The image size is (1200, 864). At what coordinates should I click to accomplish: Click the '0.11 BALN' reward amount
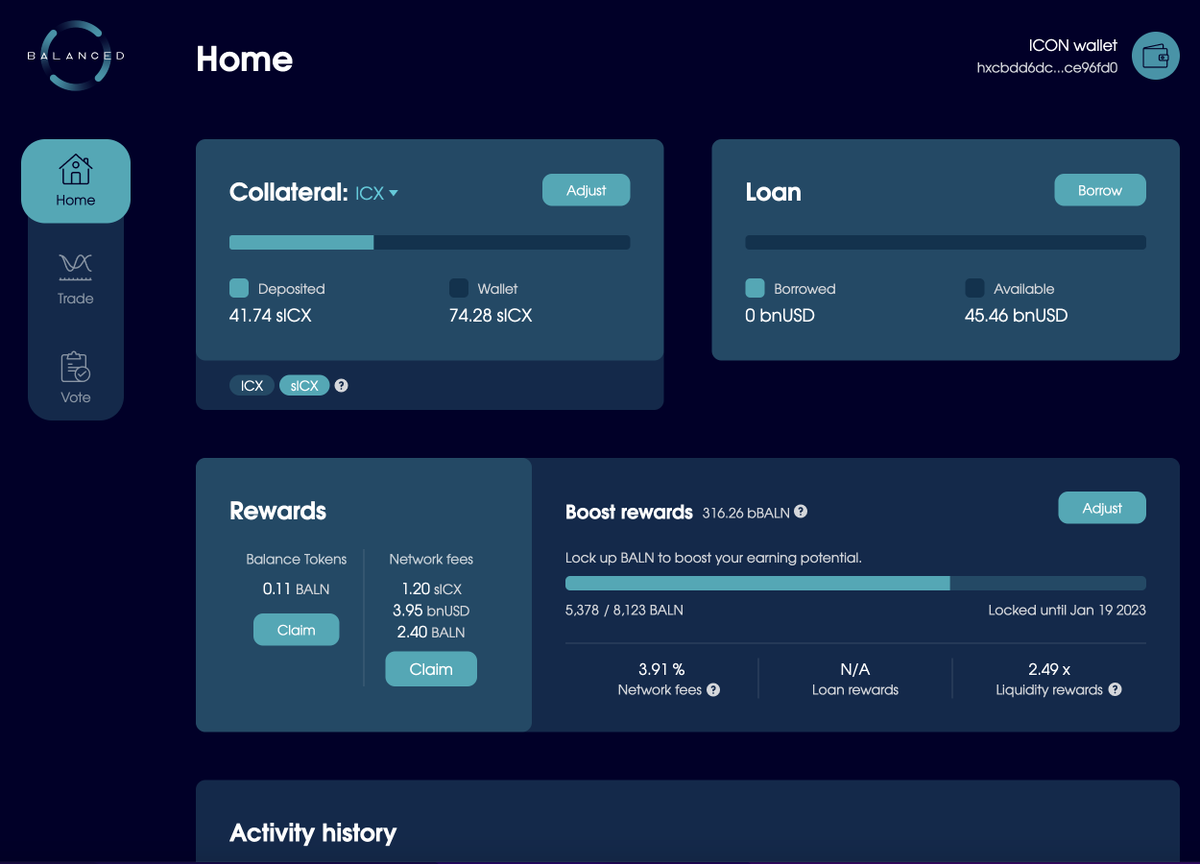click(296, 589)
